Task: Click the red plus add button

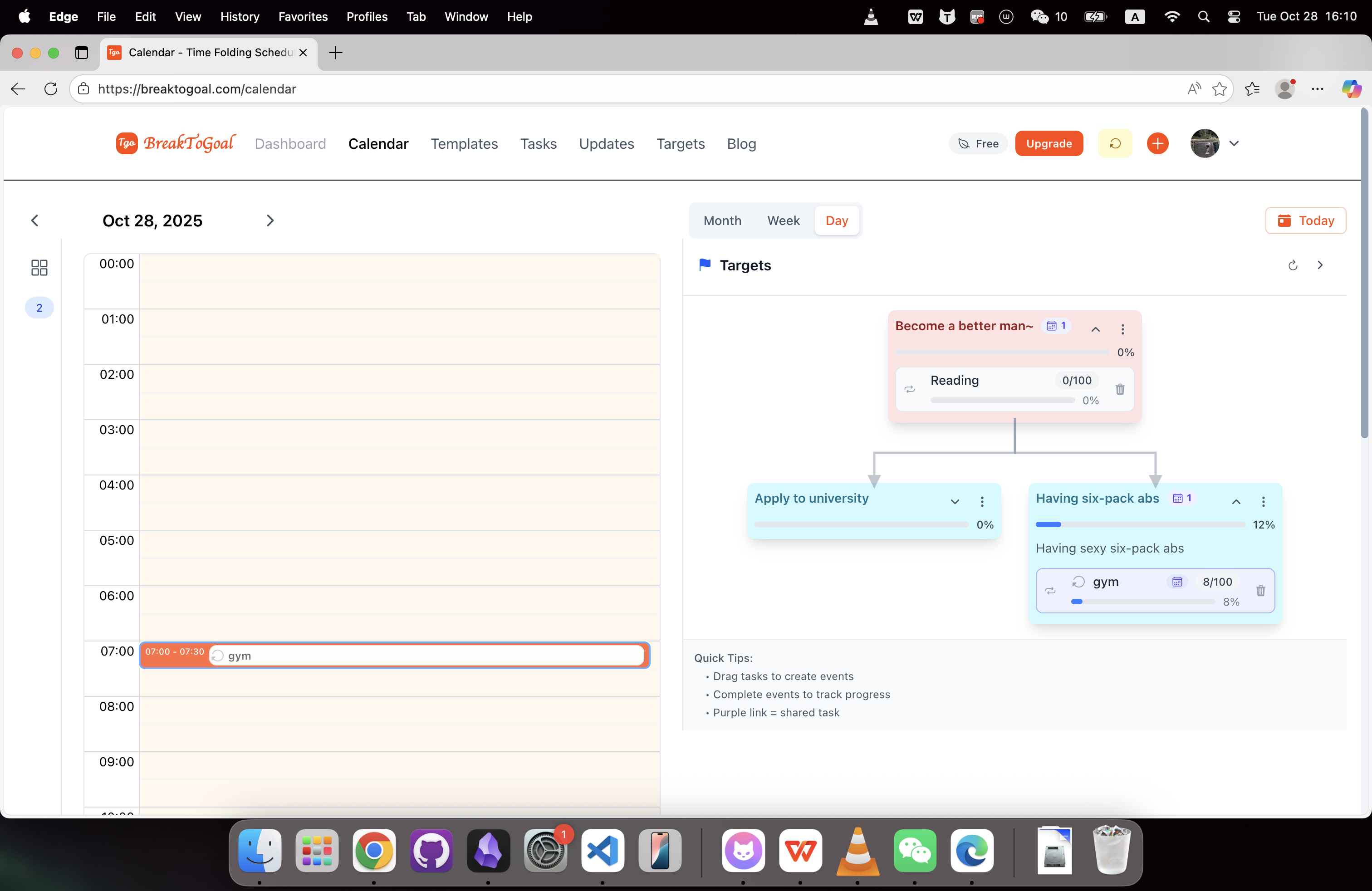Action: (1157, 143)
